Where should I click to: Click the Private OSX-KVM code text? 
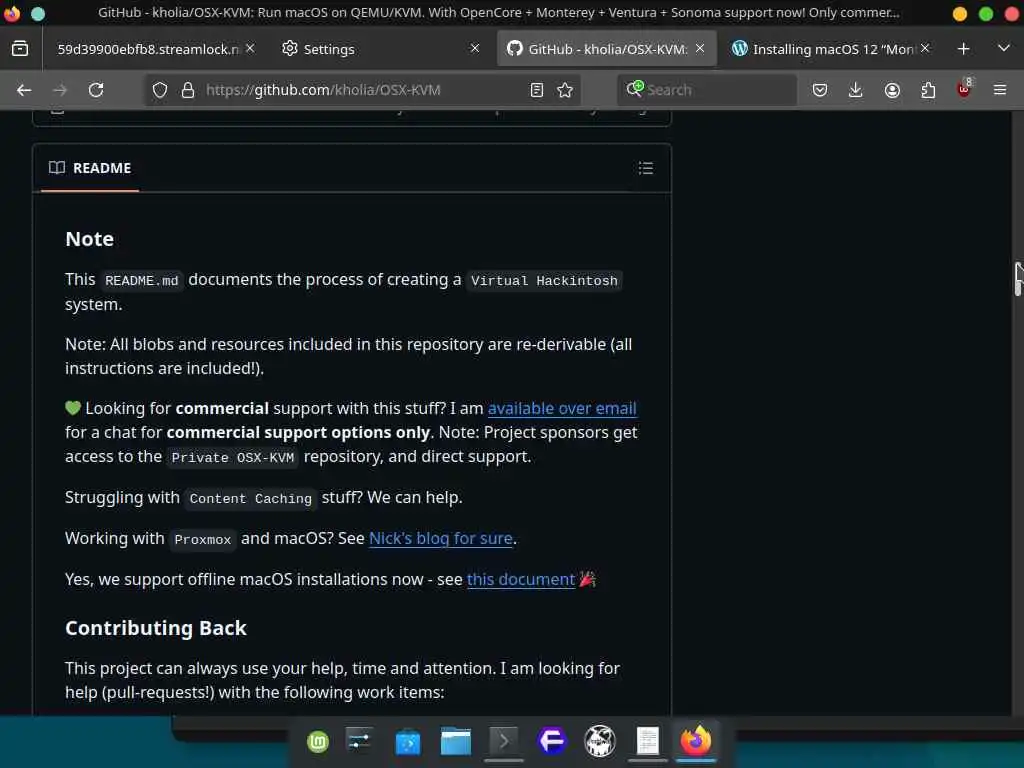pos(232,457)
